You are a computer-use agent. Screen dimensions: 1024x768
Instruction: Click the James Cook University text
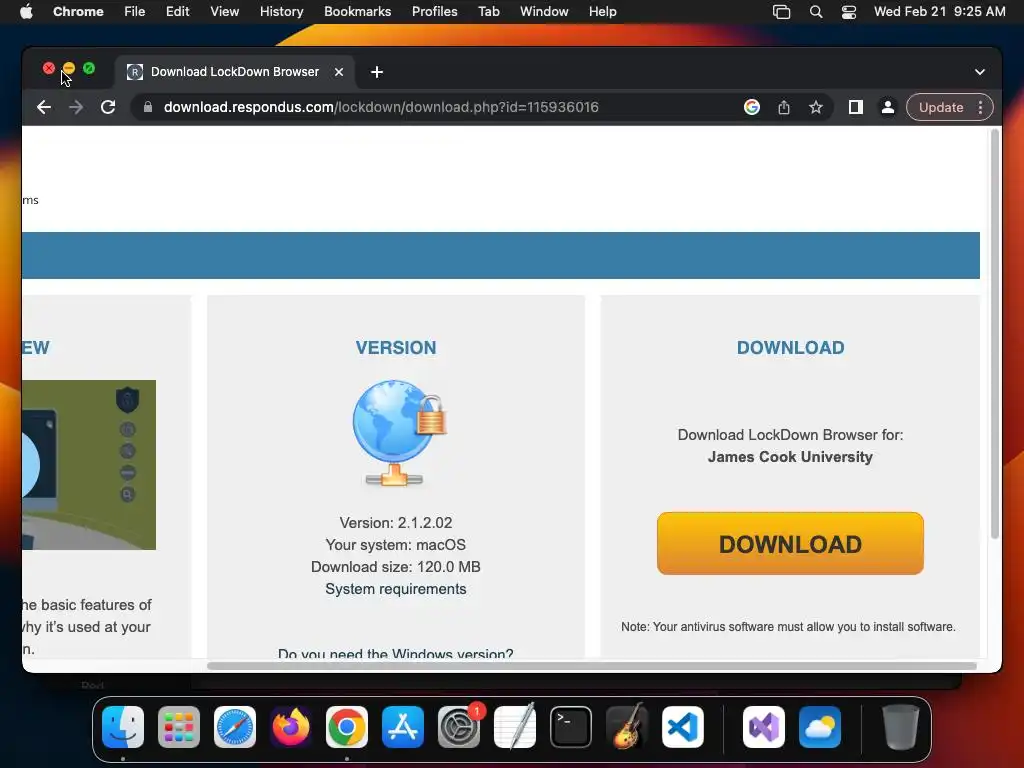[790, 456]
